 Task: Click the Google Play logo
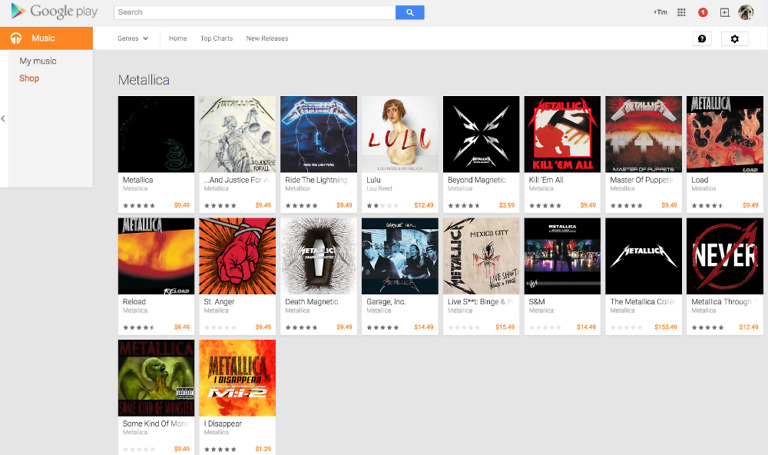pyautogui.click(x=54, y=11)
